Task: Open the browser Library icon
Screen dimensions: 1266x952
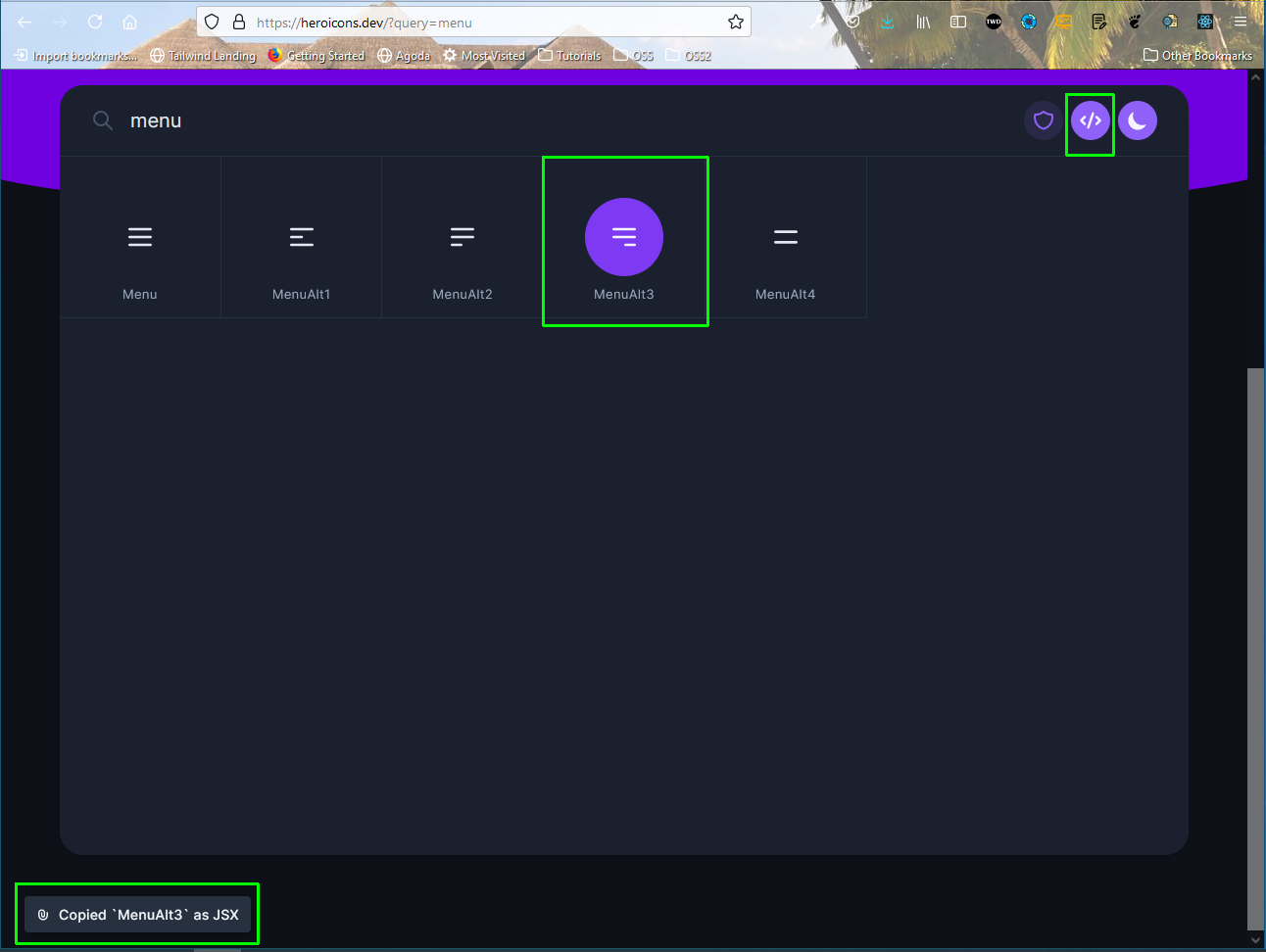Action: 923,22
